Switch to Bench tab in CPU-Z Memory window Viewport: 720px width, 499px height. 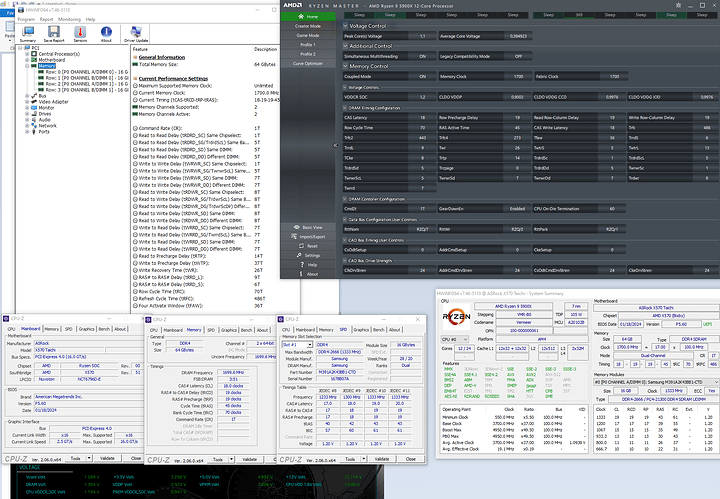247,330
